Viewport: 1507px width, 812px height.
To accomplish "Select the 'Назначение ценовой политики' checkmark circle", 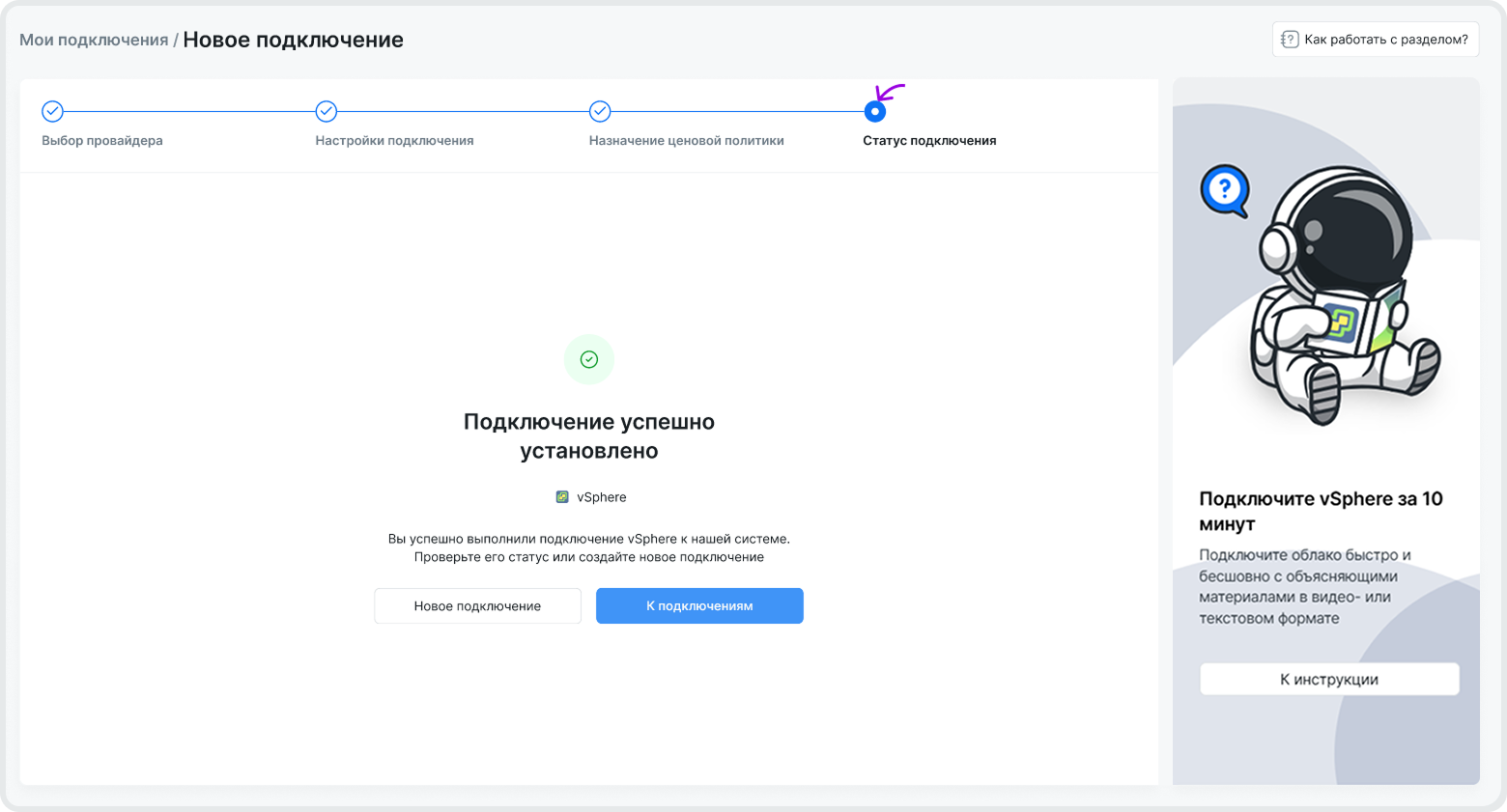I will click(600, 112).
